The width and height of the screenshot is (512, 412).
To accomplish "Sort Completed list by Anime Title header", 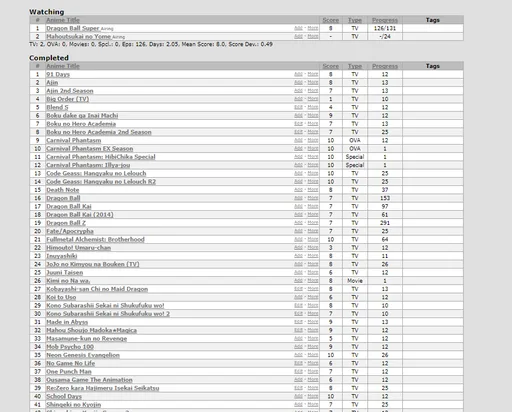I will coord(63,66).
